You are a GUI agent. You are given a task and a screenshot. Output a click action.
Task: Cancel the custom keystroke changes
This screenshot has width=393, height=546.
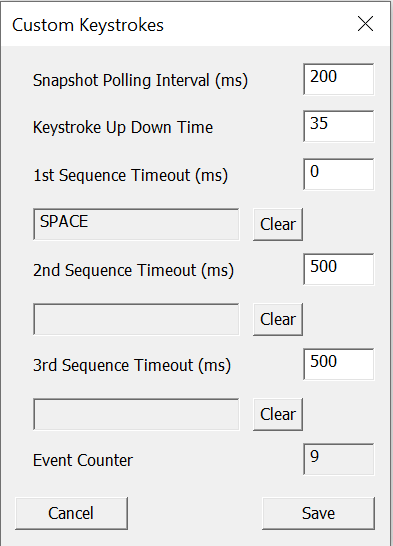click(71, 514)
